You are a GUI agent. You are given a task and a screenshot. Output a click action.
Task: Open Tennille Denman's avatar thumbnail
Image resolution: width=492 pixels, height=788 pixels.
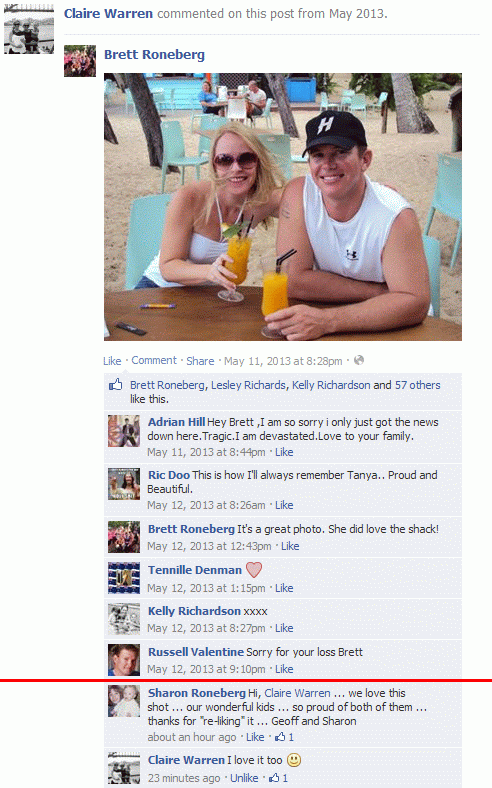coord(124,578)
